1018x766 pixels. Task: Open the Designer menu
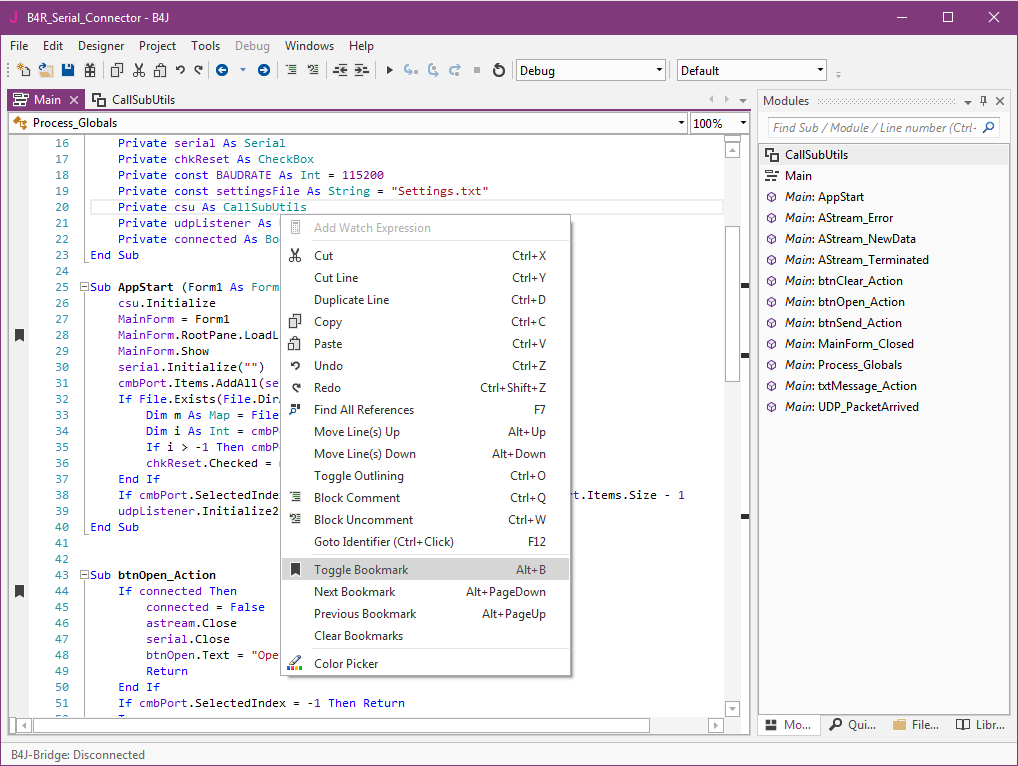(101, 45)
